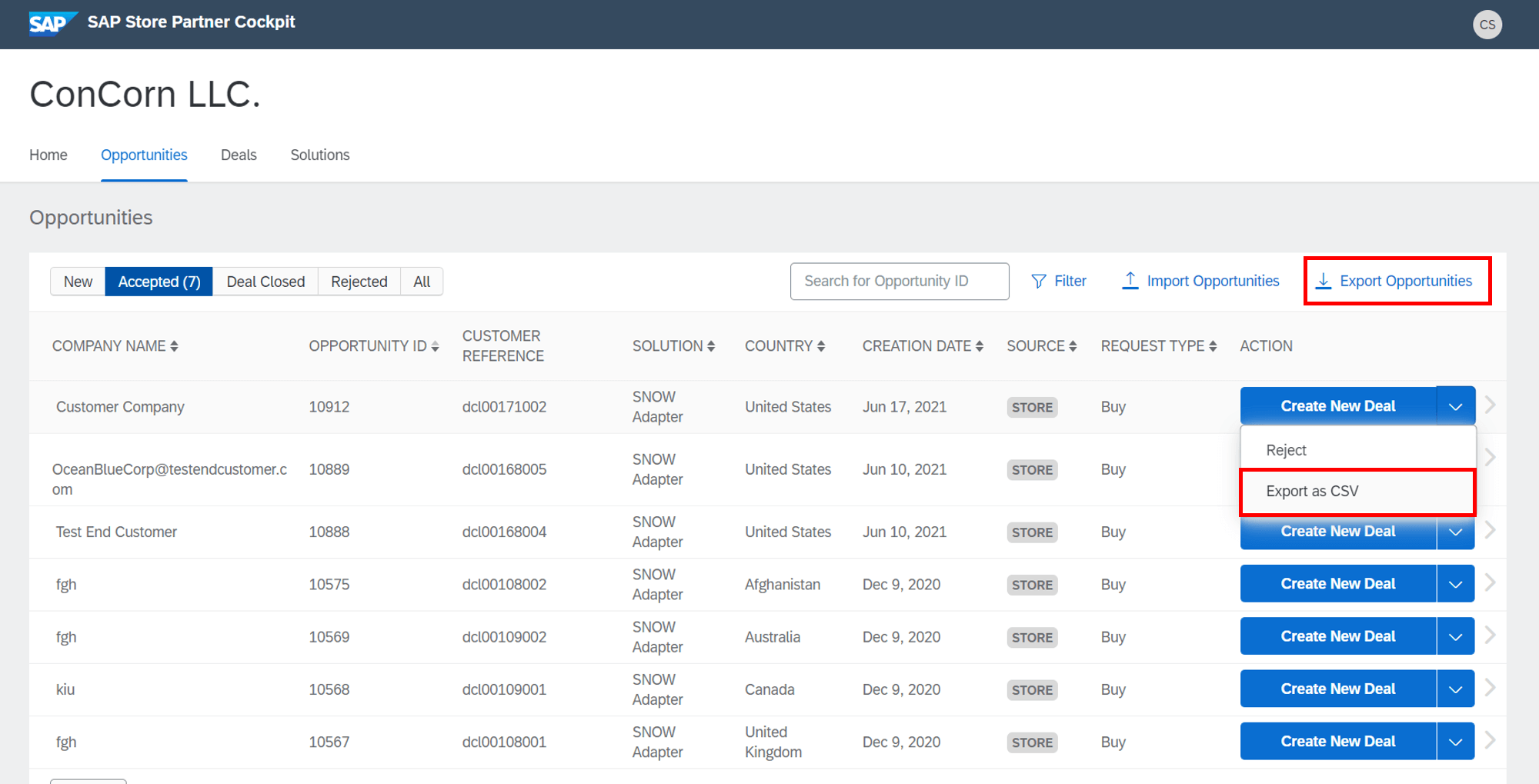Click Create New Deal for kiu row
This screenshot has height=784, width=1539.
tap(1338, 689)
